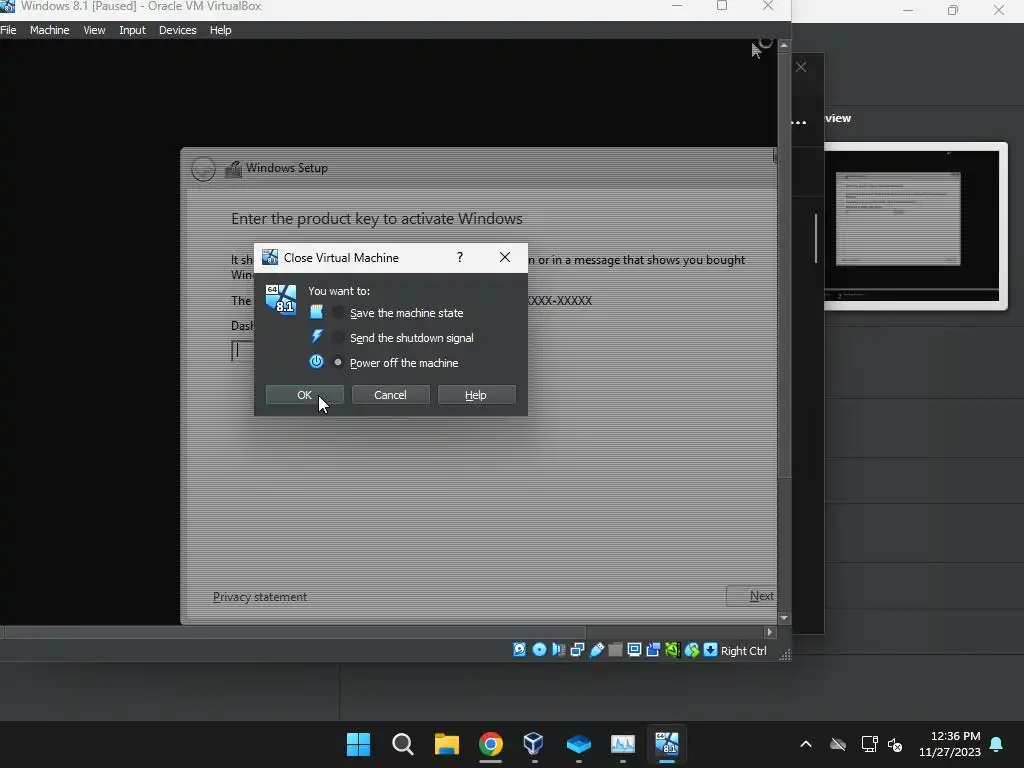The image size is (1024, 768).
Task: Click the three-dots overflow in background window
Action: [799, 121]
